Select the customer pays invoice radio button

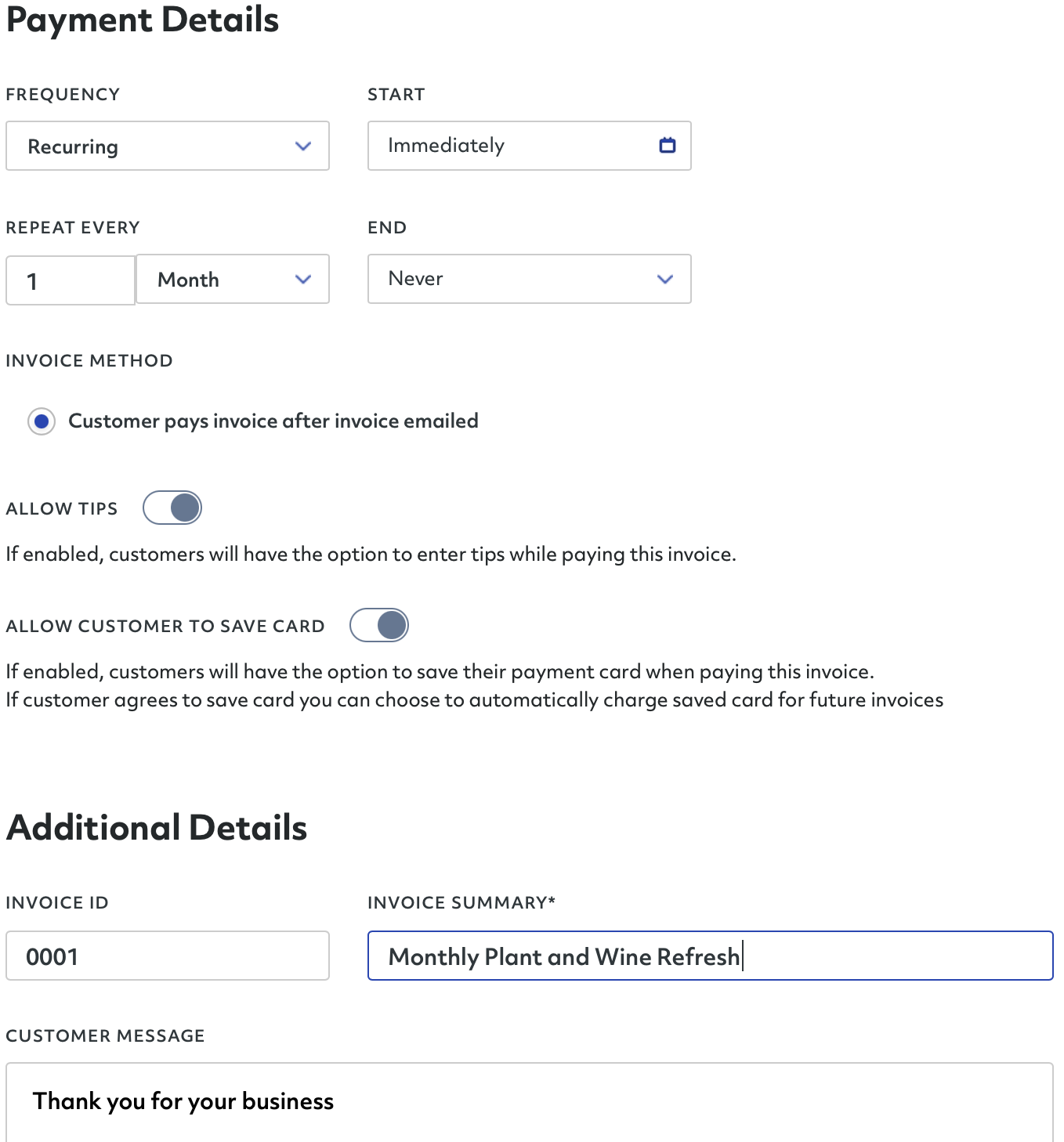42,421
